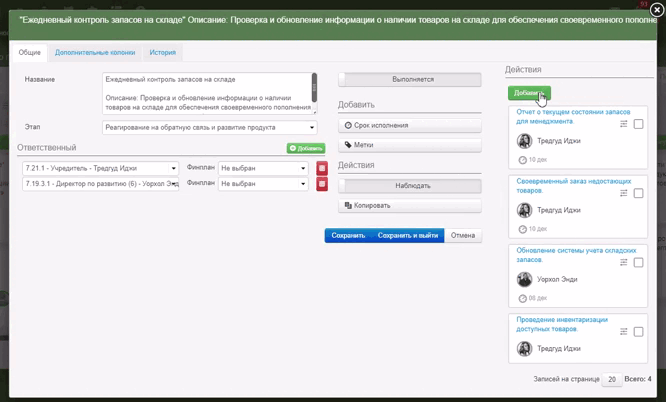666x402 pixels.
Task: Add an action with green Добавить button
Action: tap(529, 93)
